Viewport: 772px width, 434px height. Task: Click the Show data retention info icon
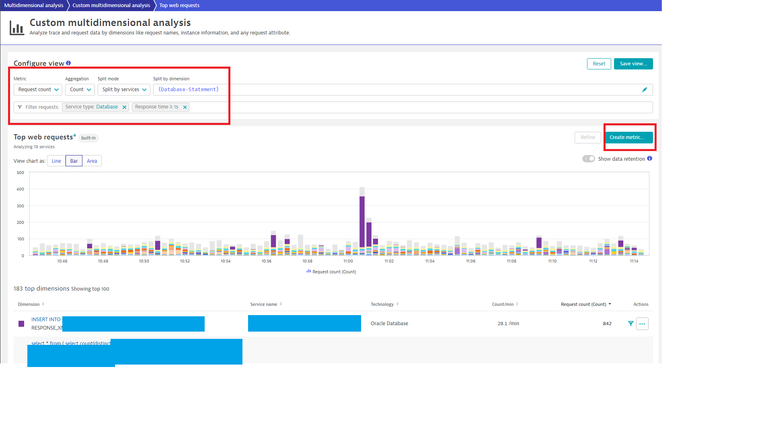click(x=650, y=158)
